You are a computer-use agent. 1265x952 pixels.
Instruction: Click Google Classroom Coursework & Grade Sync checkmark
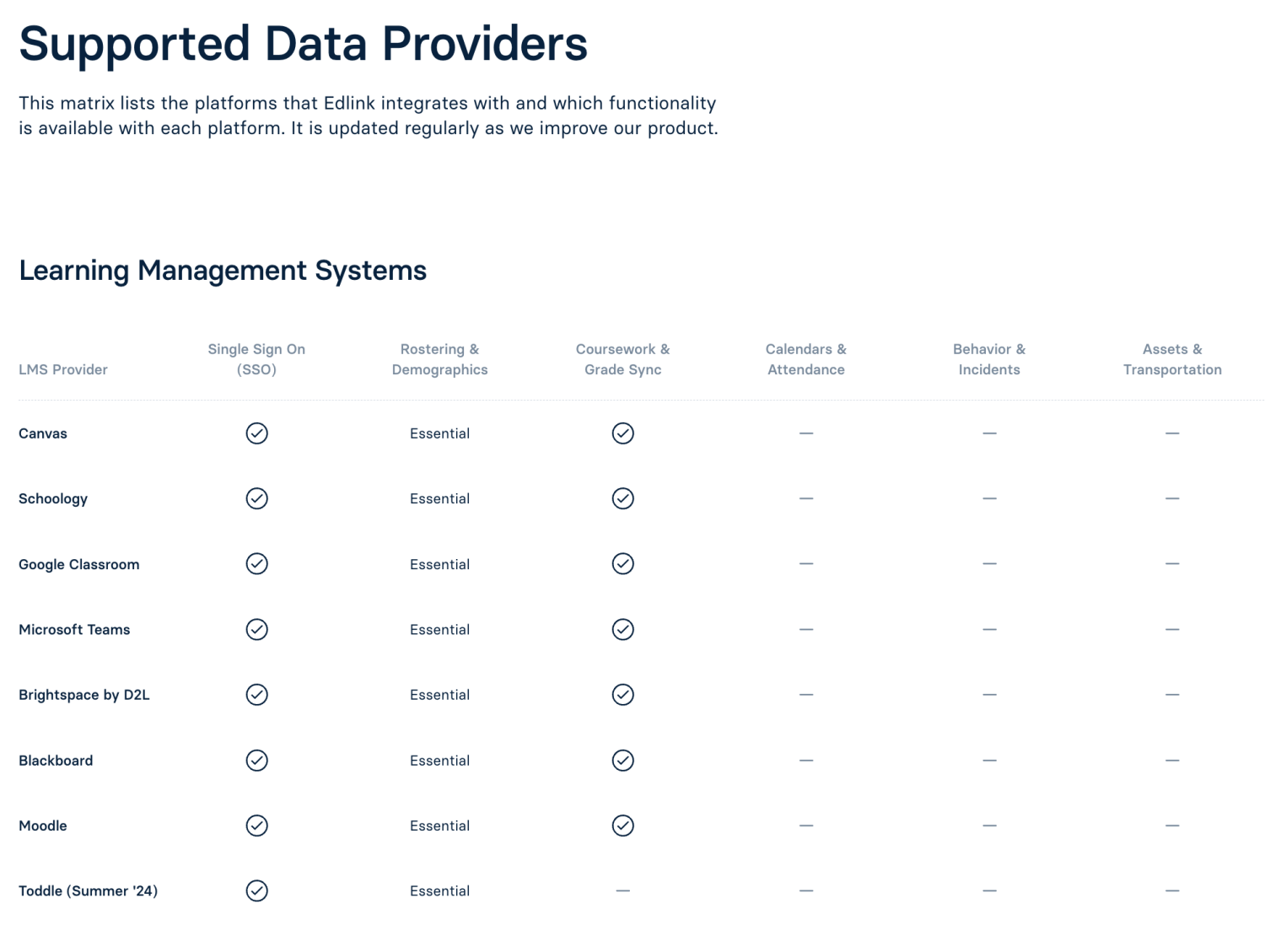tap(623, 564)
